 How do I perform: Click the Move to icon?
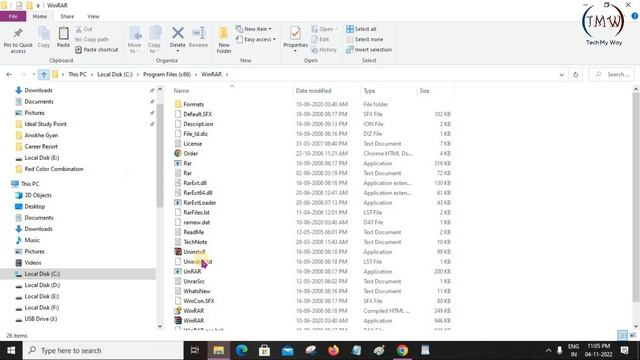(135, 34)
